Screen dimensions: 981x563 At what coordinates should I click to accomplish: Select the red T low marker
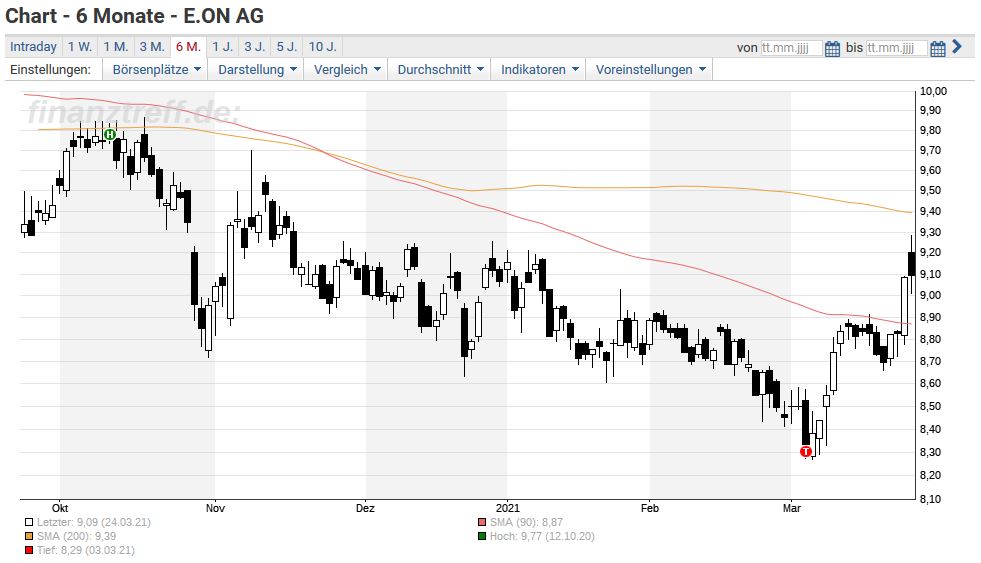coord(806,451)
